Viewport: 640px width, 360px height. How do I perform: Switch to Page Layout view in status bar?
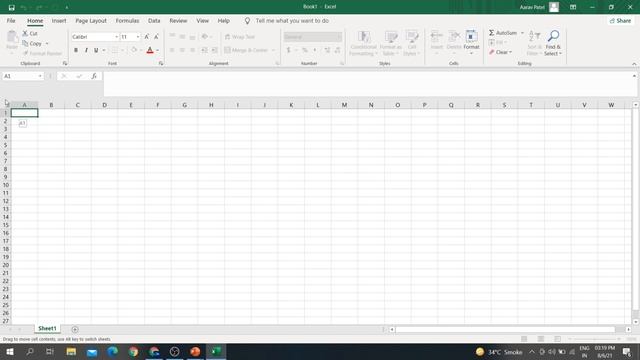[541, 339]
